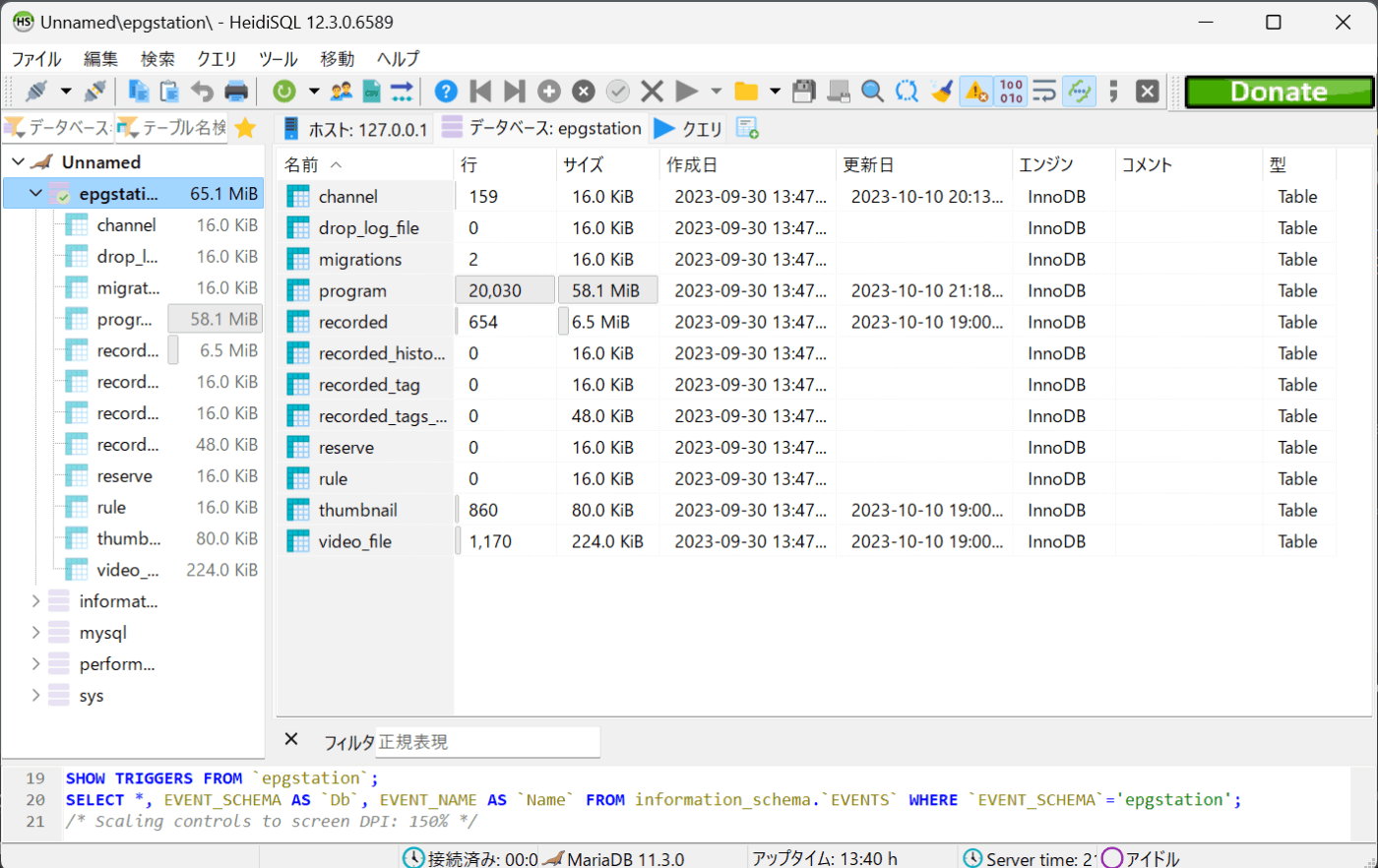Open the ツール menu
1378x868 pixels.
(x=279, y=59)
